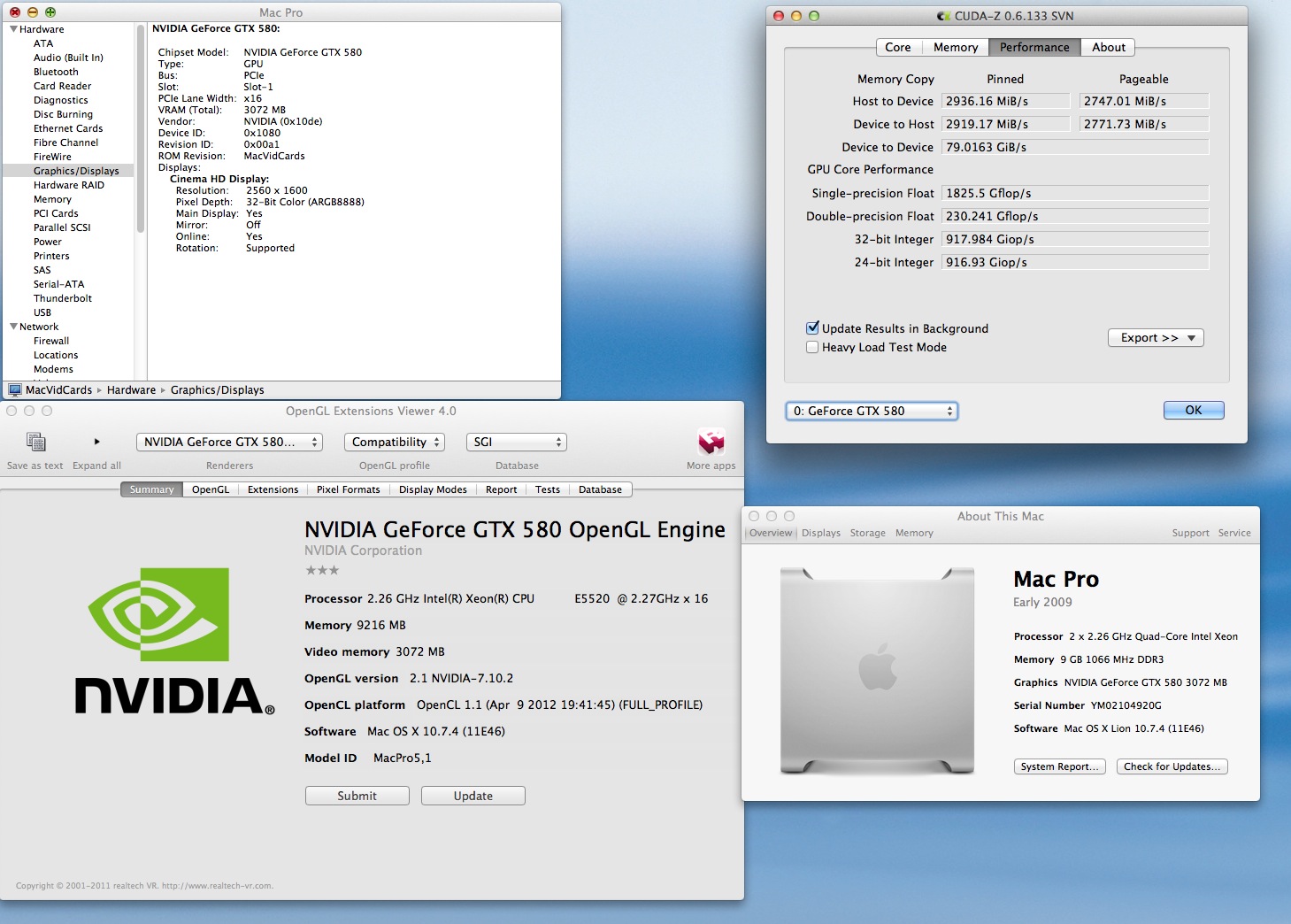Switch to the Core tab in CUDA-Z
The width and height of the screenshot is (1291, 924).
pyautogui.click(x=897, y=47)
